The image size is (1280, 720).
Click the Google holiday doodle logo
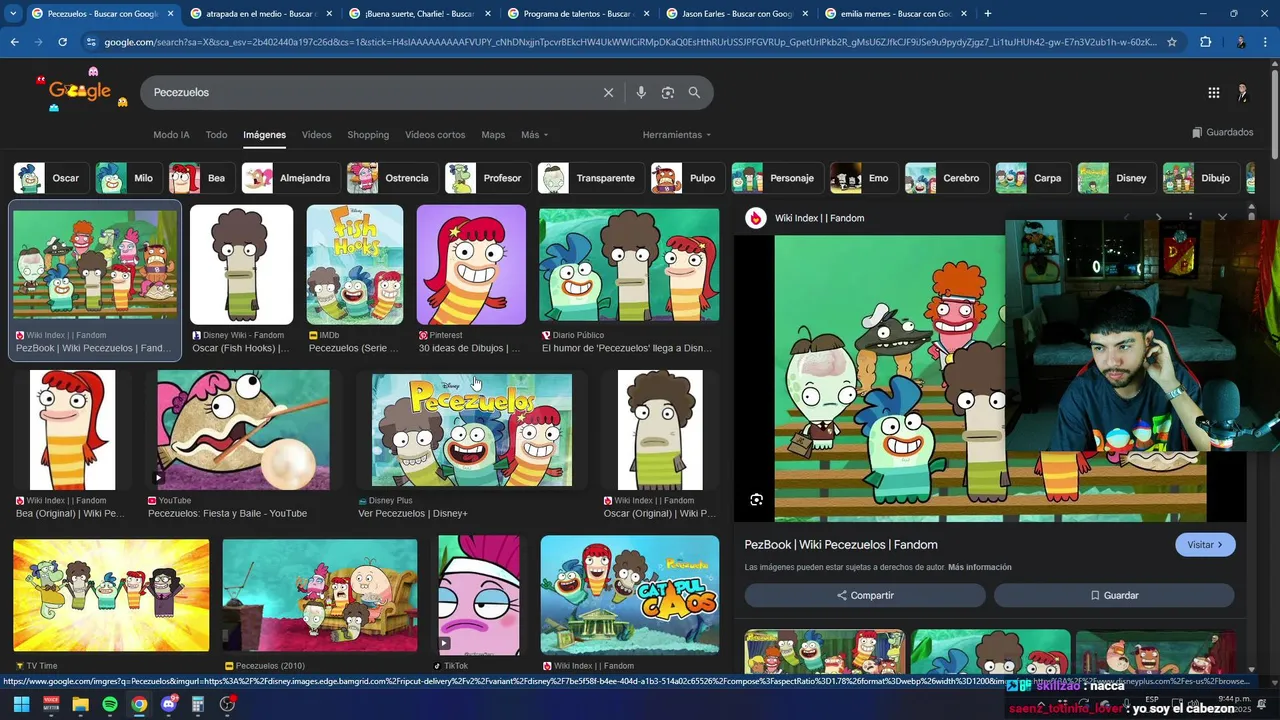80,90
